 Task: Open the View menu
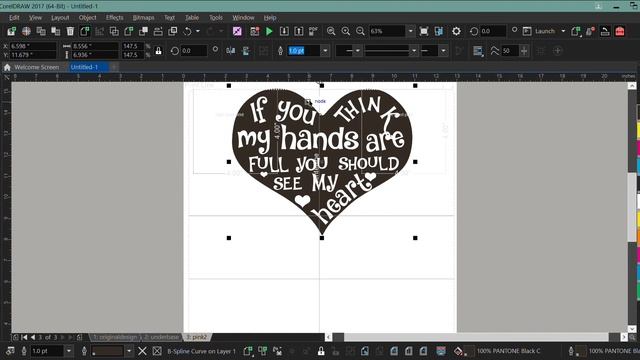(35, 18)
